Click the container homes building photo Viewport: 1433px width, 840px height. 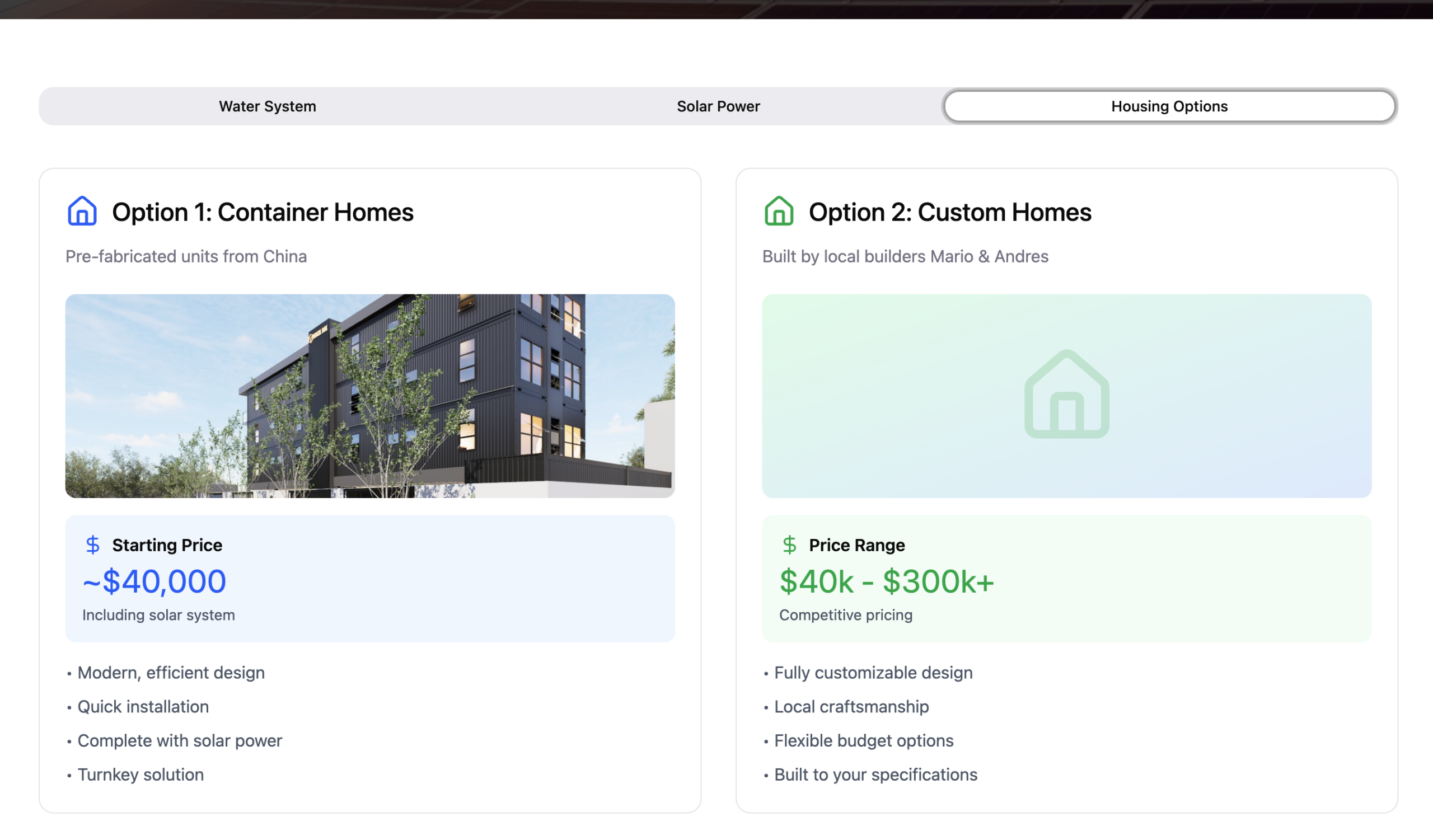coord(369,396)
